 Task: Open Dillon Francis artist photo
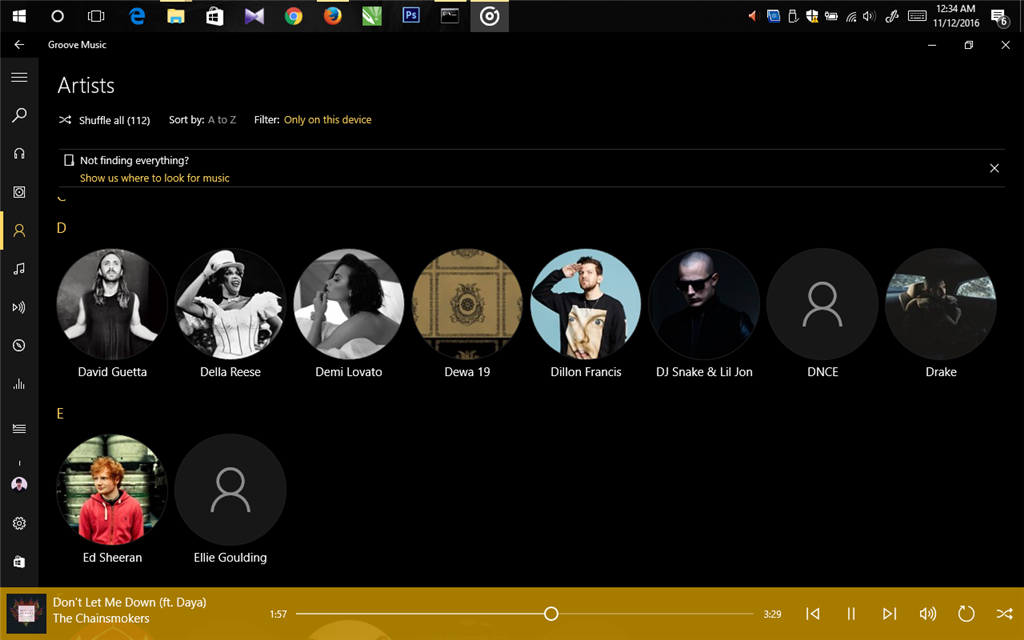point(586,304)
